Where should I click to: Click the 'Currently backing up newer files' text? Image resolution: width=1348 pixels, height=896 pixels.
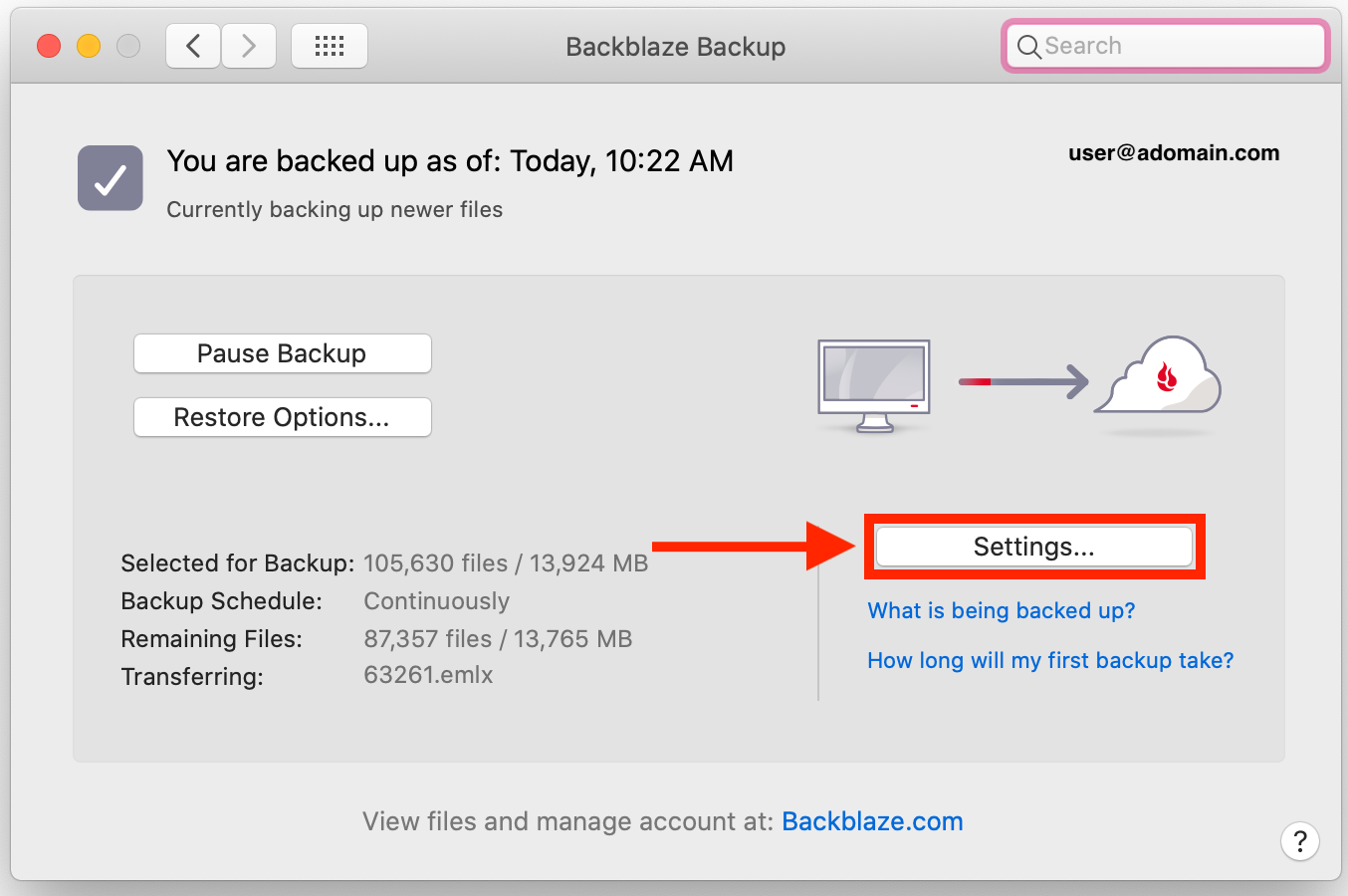pyautogui.click(x=335, y=210)
